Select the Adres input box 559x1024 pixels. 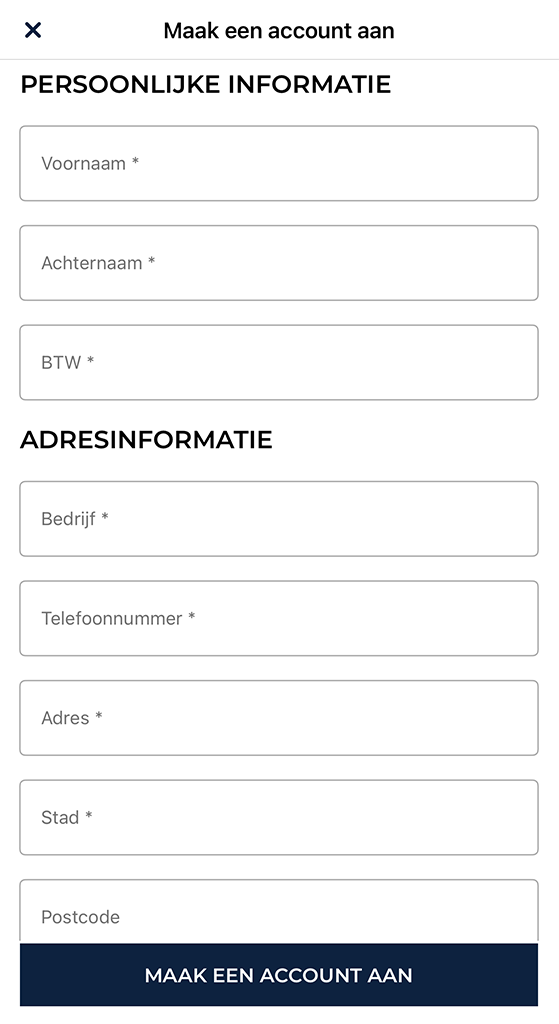pyautogui.click(x=279, y=718)
